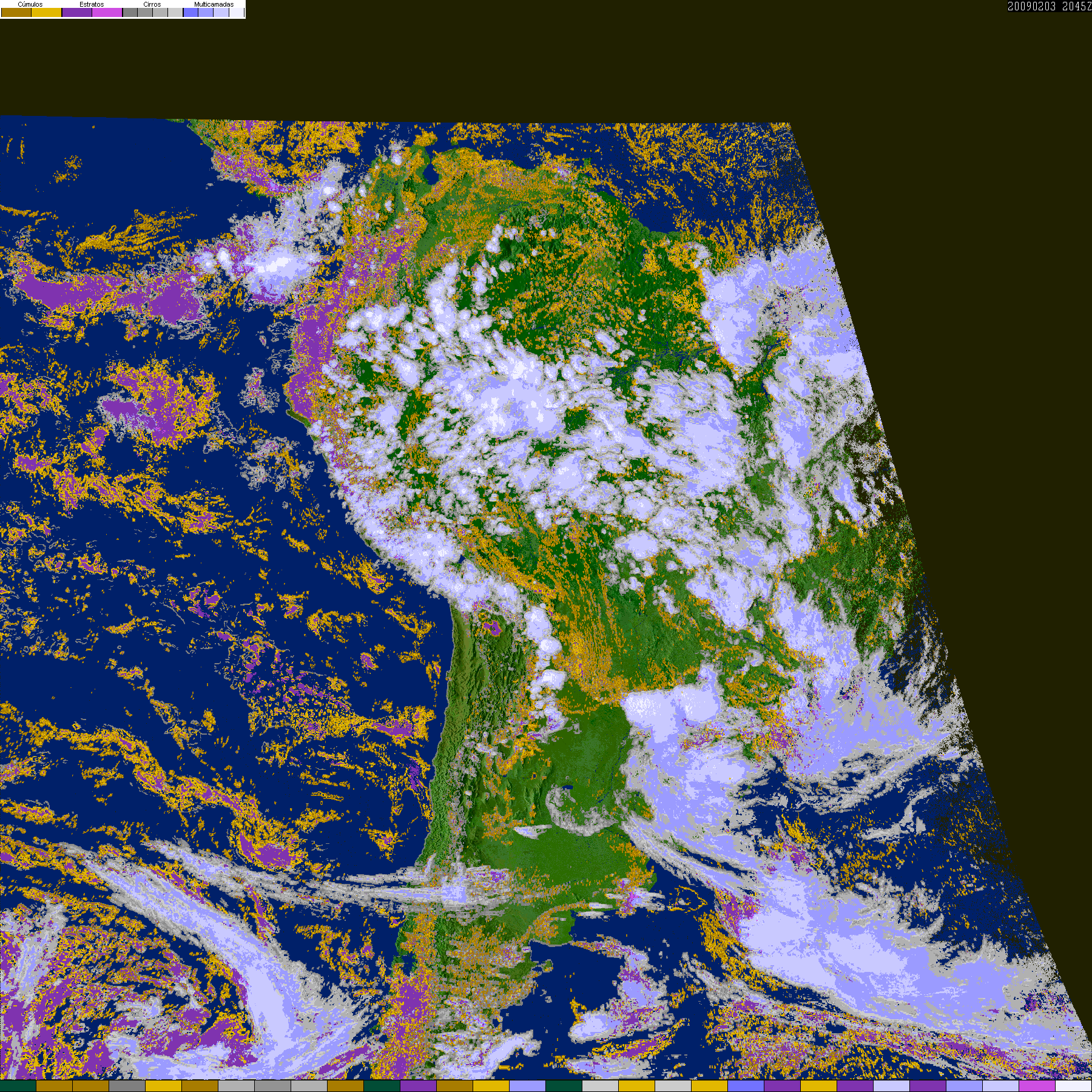
Task: Click the Cirros legend label
Action: point(152,4)
